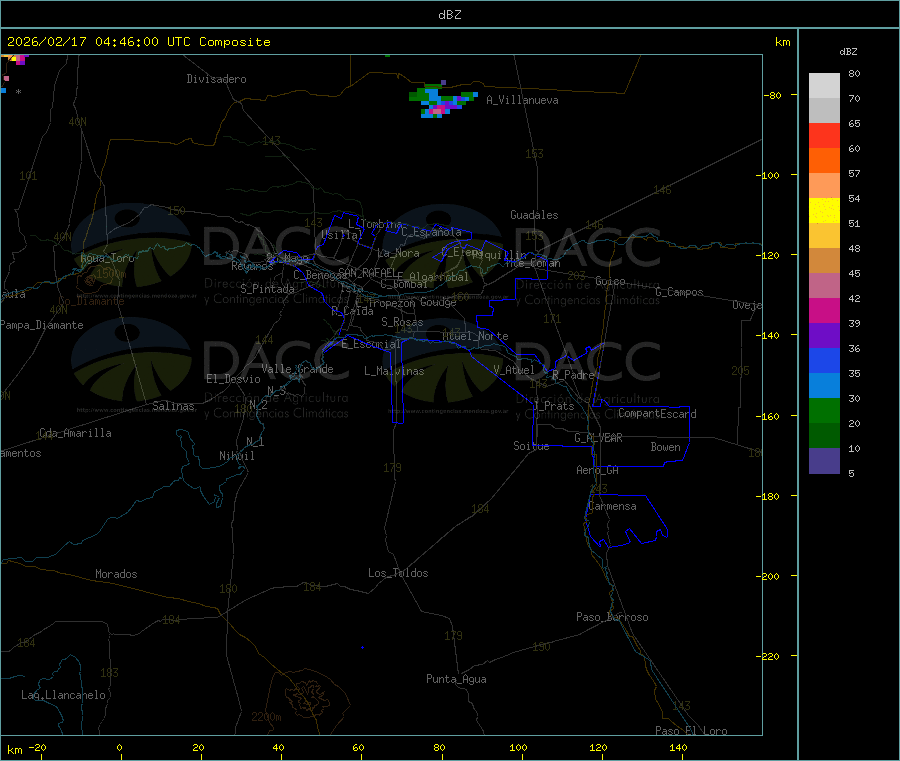Click the C_Española map label
Screen dimensions: 900x761
pyautogui.click(x=432, y=232)
